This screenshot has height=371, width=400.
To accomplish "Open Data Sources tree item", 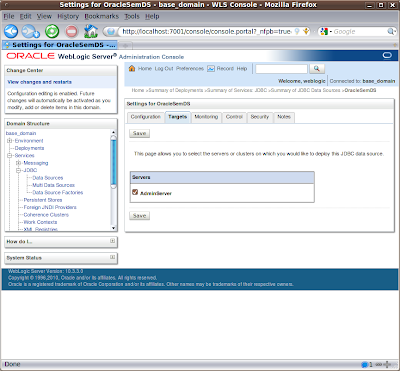I will (48, 178).
